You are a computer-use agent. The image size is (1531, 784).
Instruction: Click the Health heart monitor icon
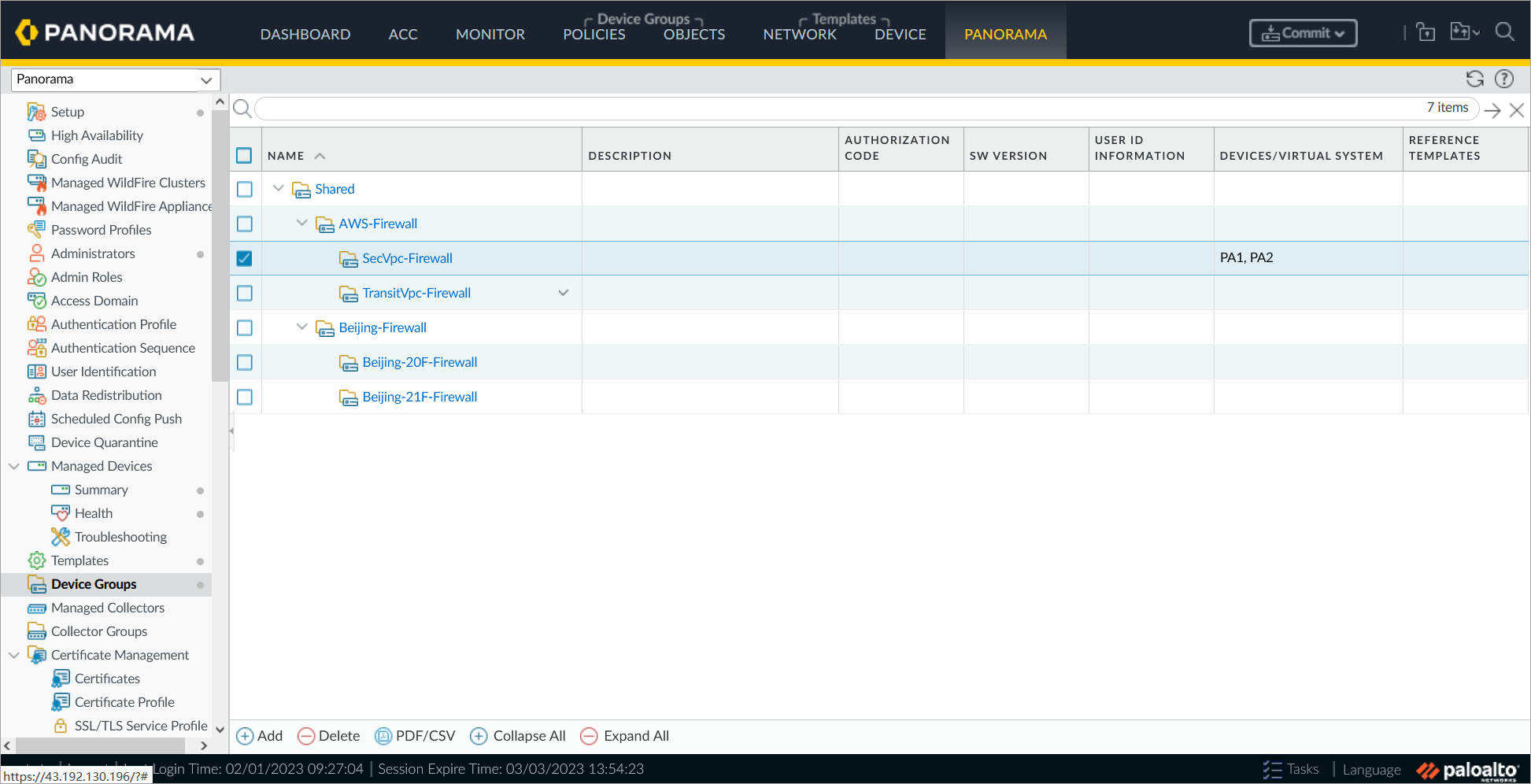coord(60,513)
